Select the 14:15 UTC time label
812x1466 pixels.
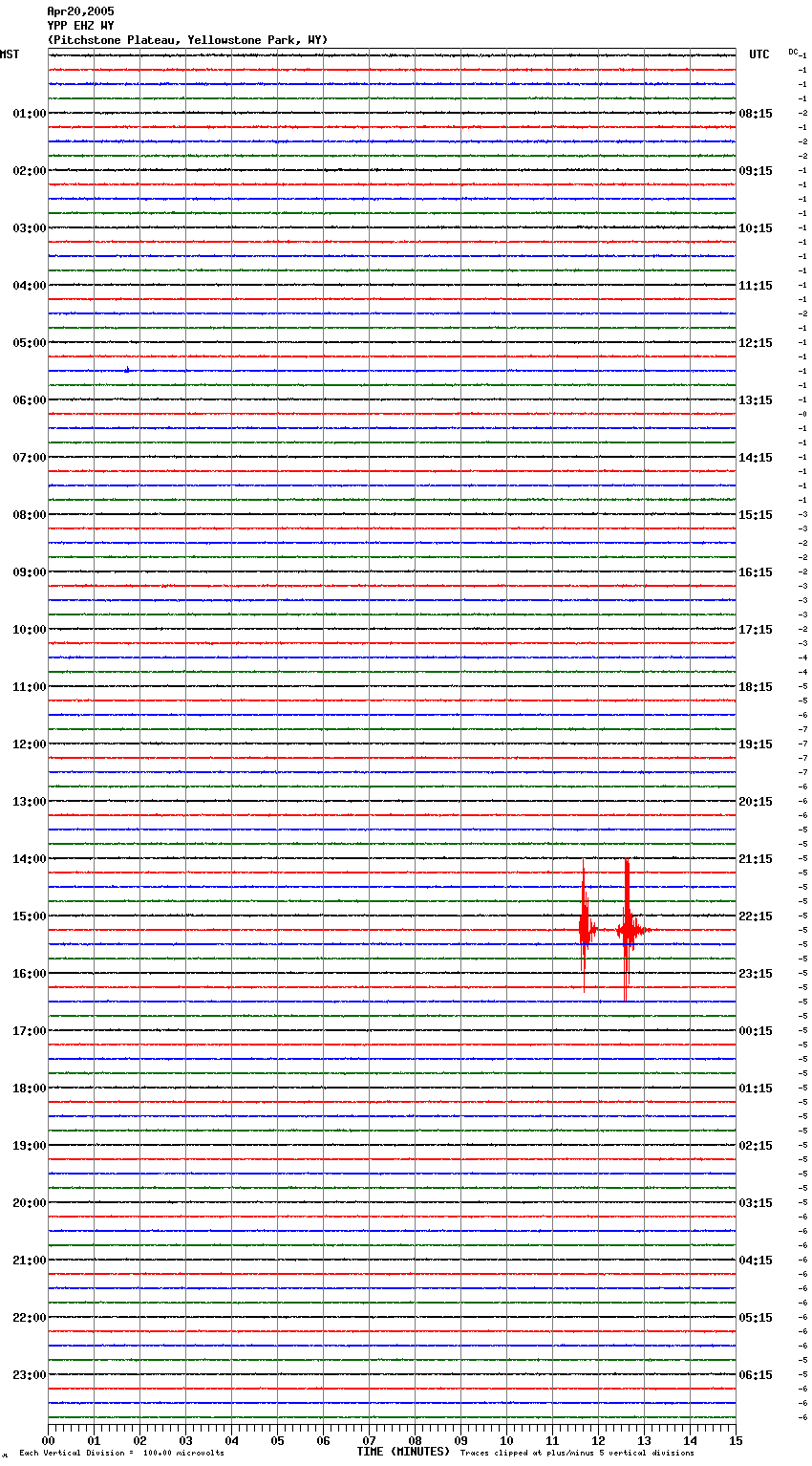(x=756, y=458)
